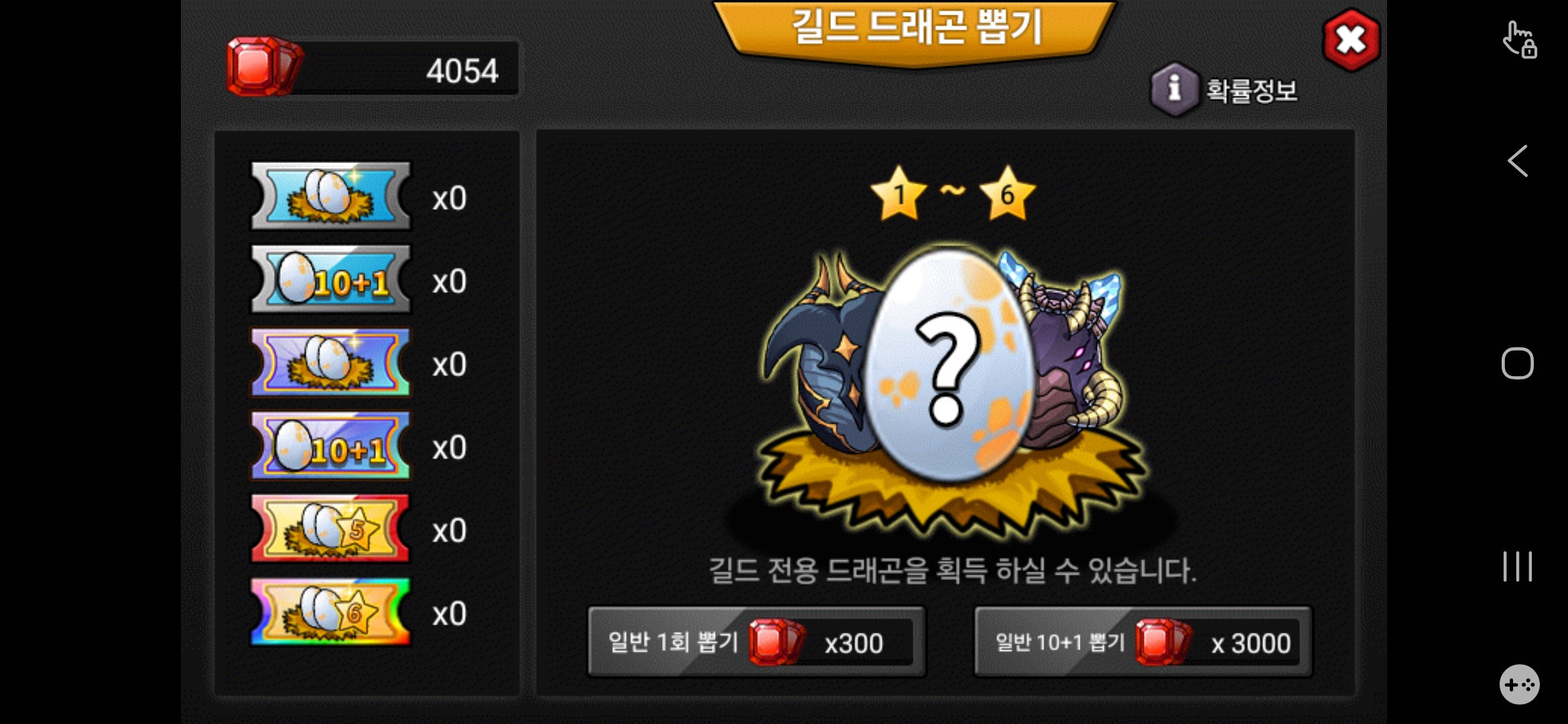Open the game controller tools icon

coord(1519,684)
